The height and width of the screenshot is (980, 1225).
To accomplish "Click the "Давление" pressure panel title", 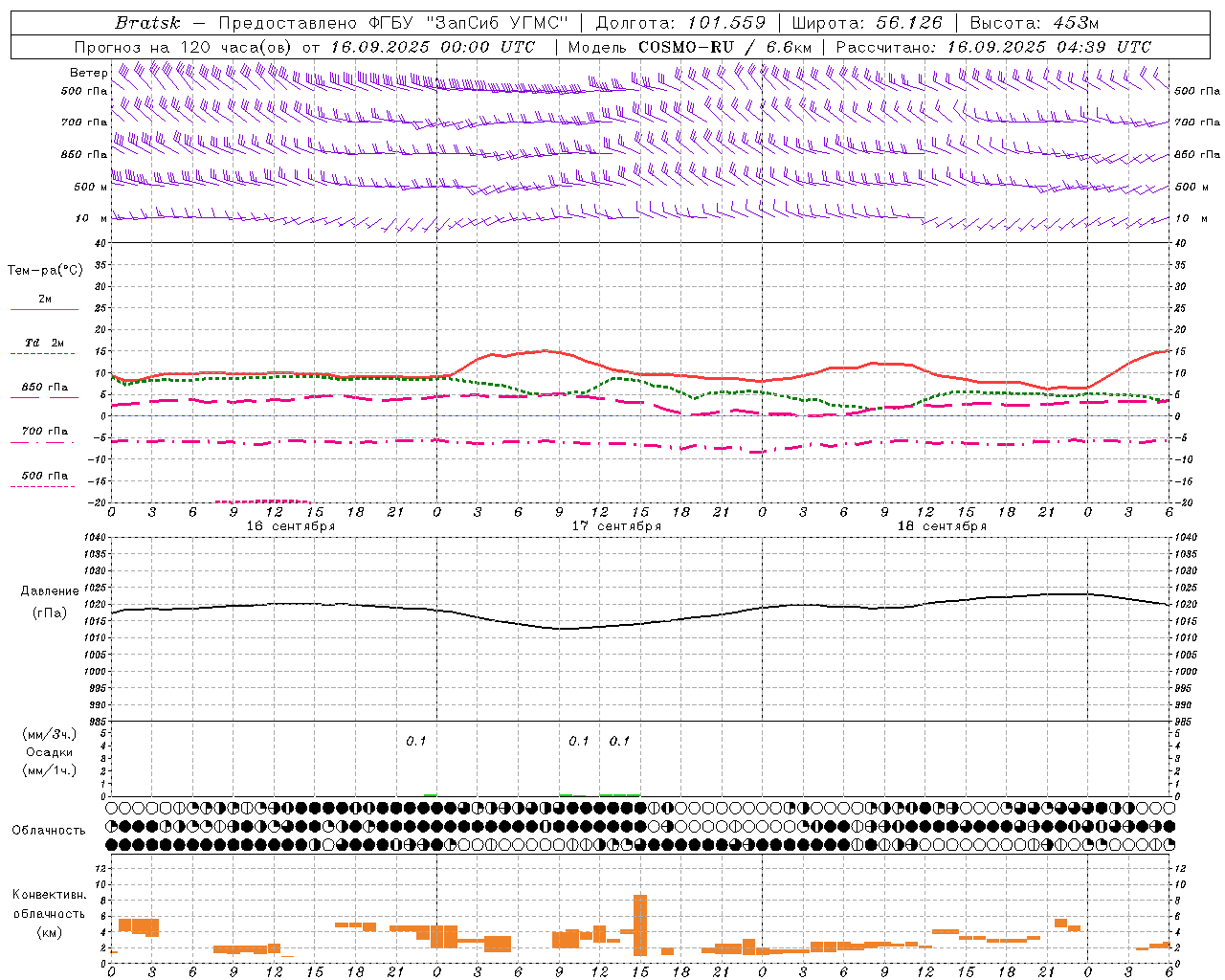I will [50, 591].
